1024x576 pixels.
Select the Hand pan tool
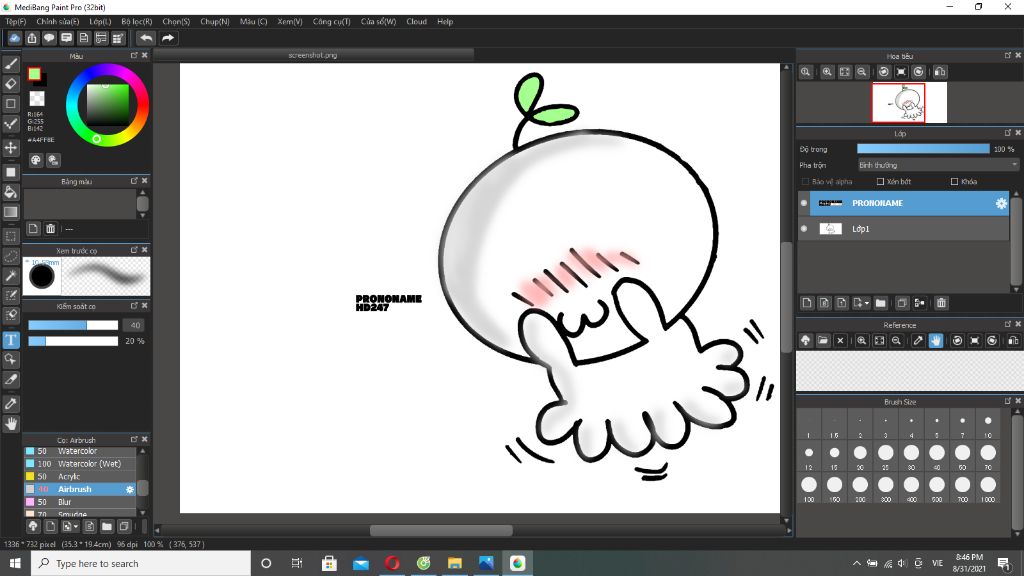coord(11,424)
